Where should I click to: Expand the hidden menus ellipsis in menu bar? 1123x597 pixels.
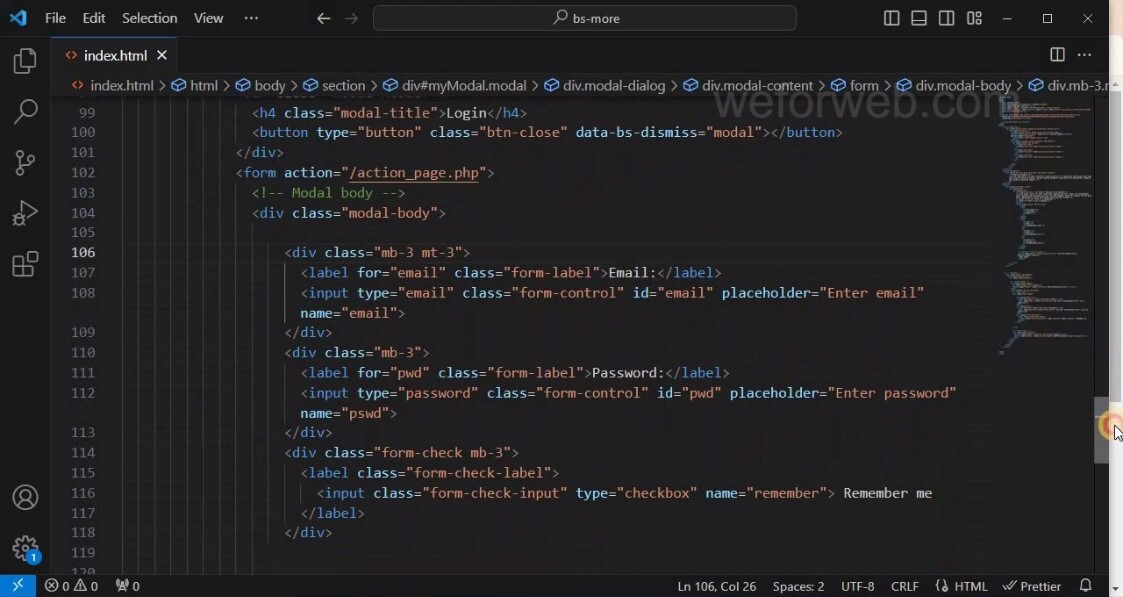pos(251,18)
